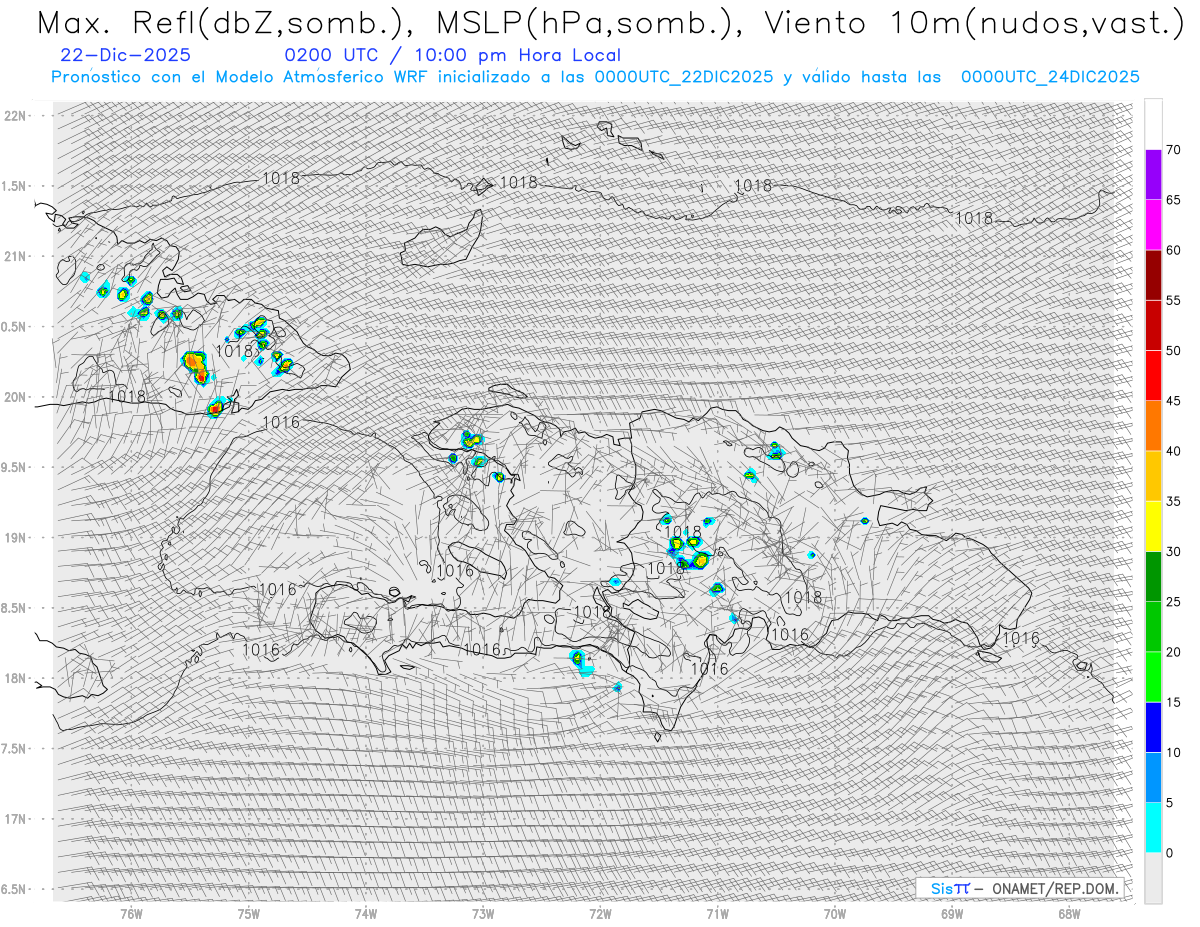
Task: Click the '7.5N' latitude label
Action: click(14, 749)
